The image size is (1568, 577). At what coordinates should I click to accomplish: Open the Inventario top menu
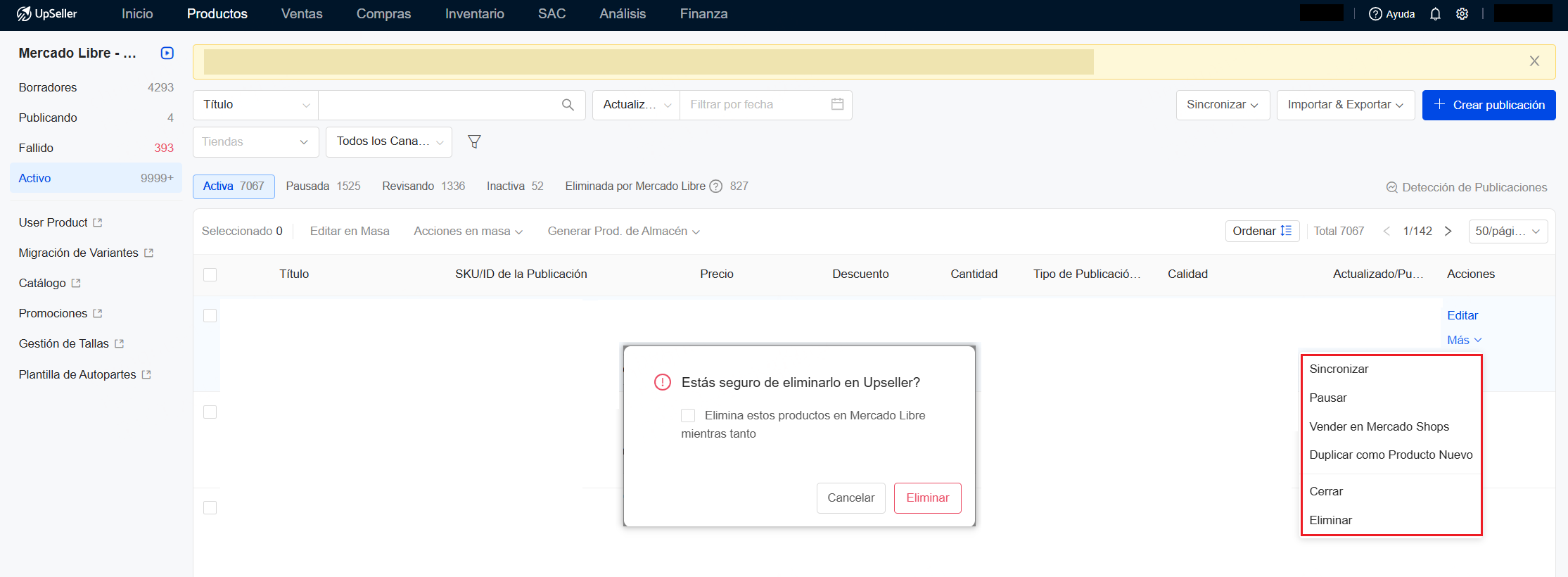coord(475,14)
